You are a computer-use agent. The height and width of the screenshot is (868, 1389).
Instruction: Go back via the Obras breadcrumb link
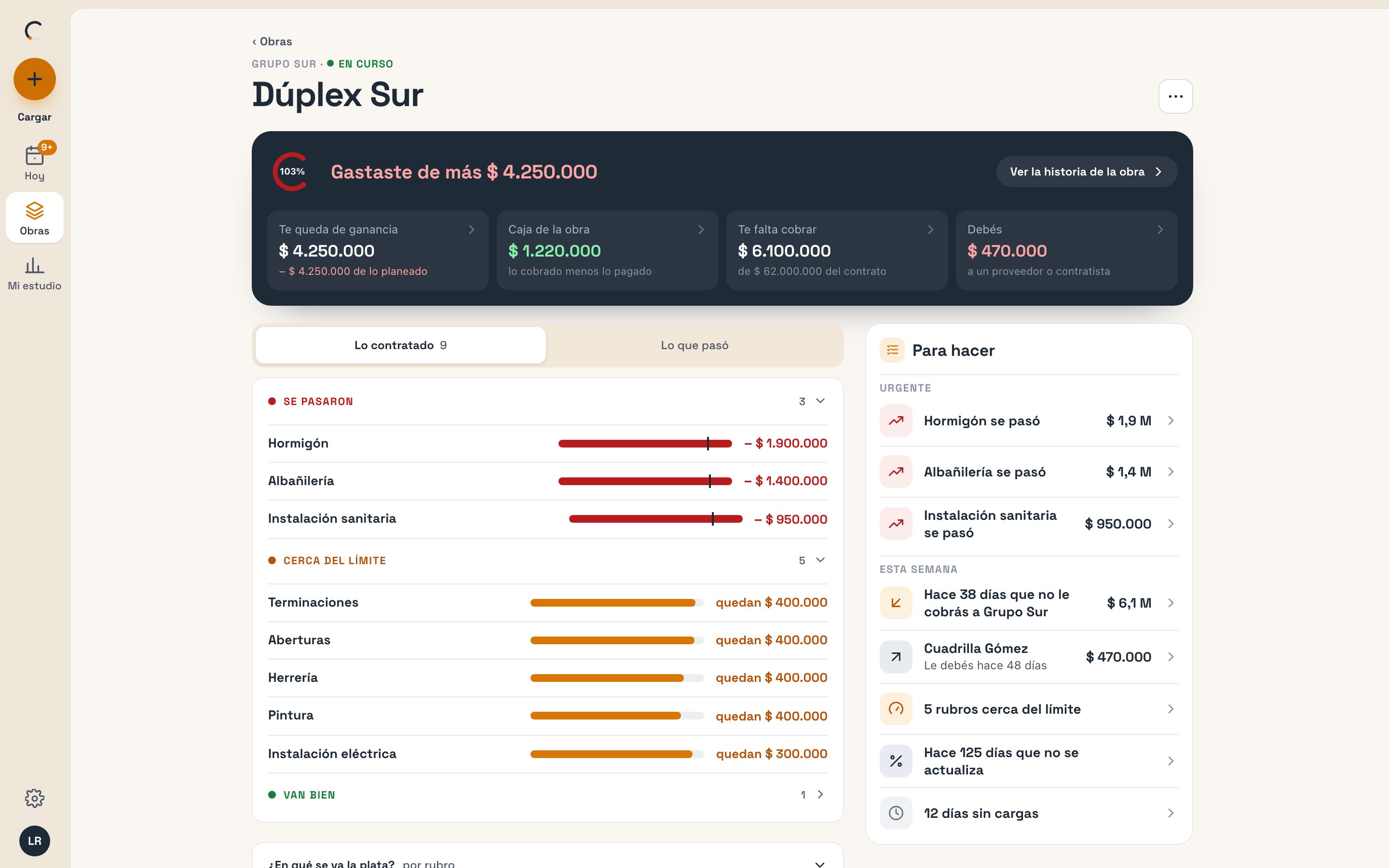pos(272,41)
